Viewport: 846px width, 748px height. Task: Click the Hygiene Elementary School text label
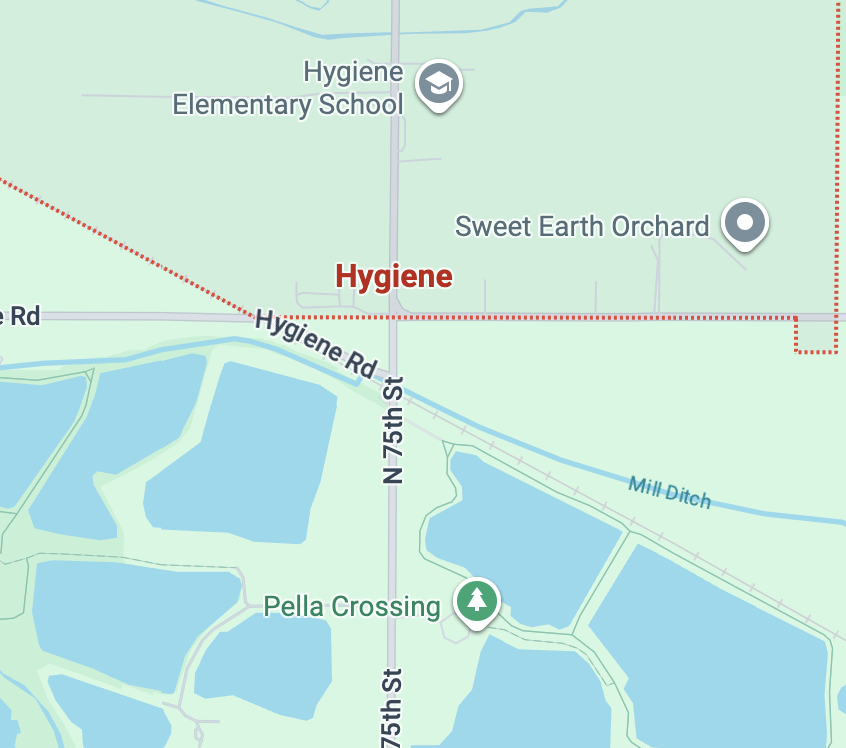[x=288, y=89]
